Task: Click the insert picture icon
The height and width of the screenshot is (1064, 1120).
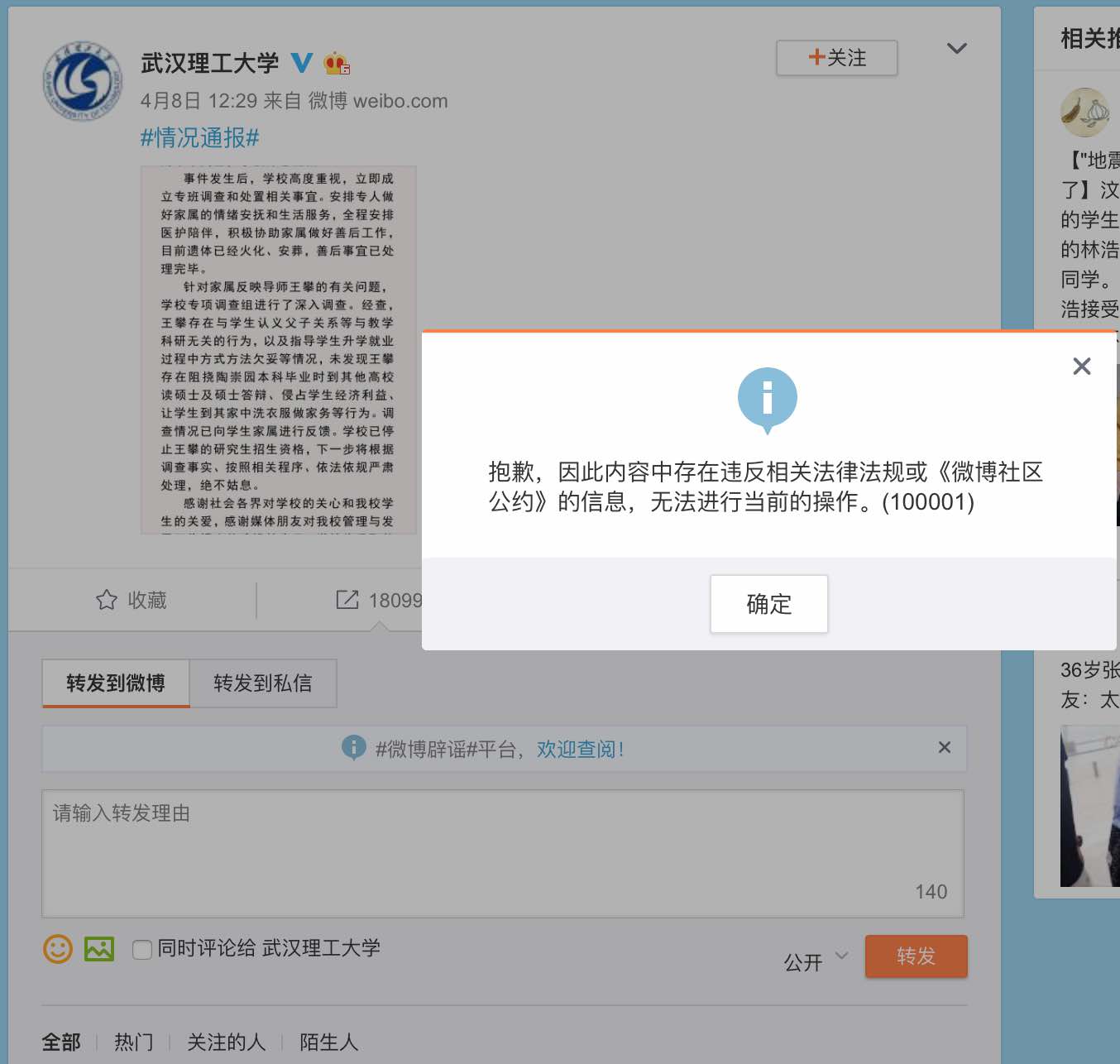Action: [99, 948]
